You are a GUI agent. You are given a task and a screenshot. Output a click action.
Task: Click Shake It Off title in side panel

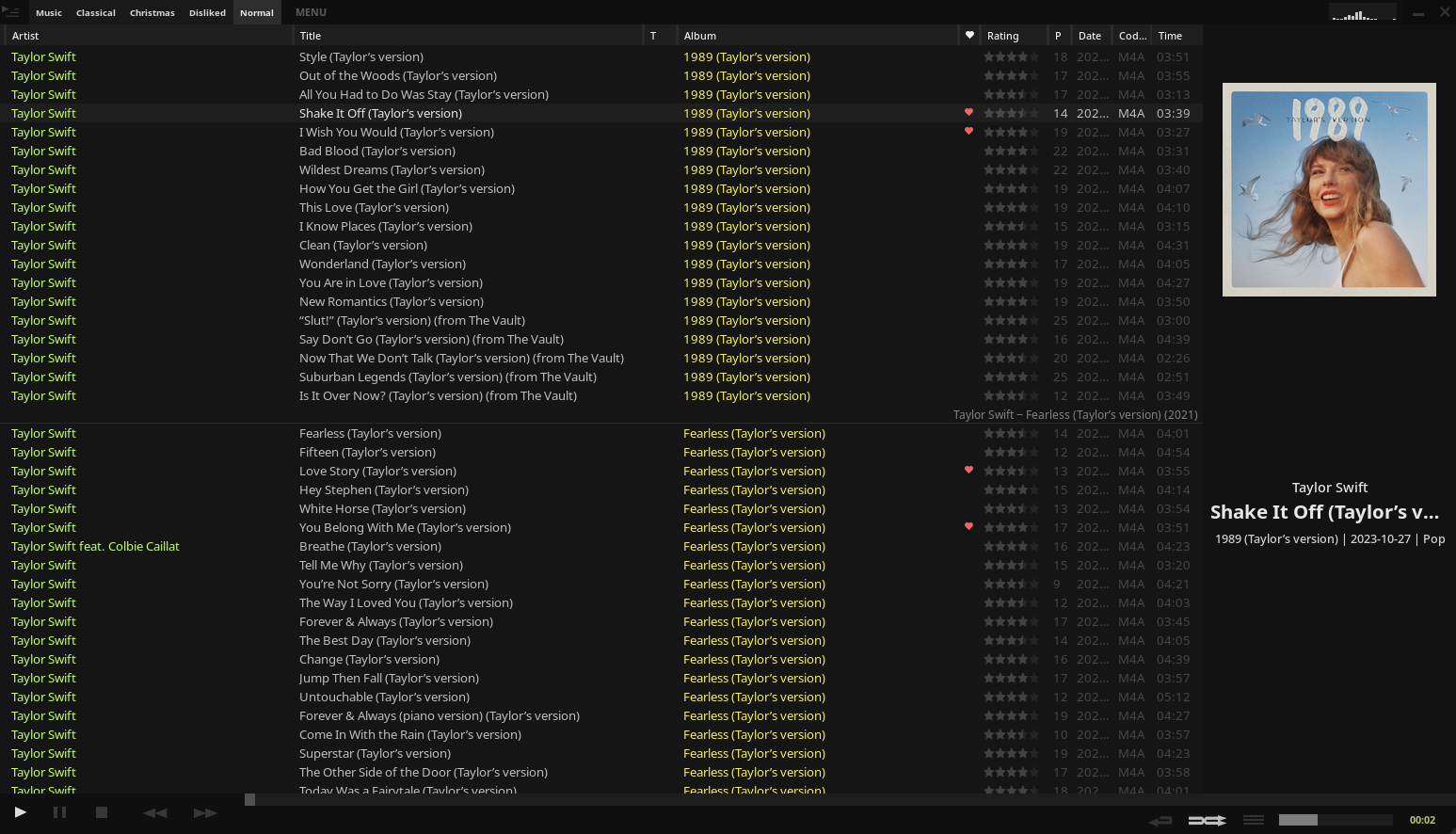[x=1324, y=512]
